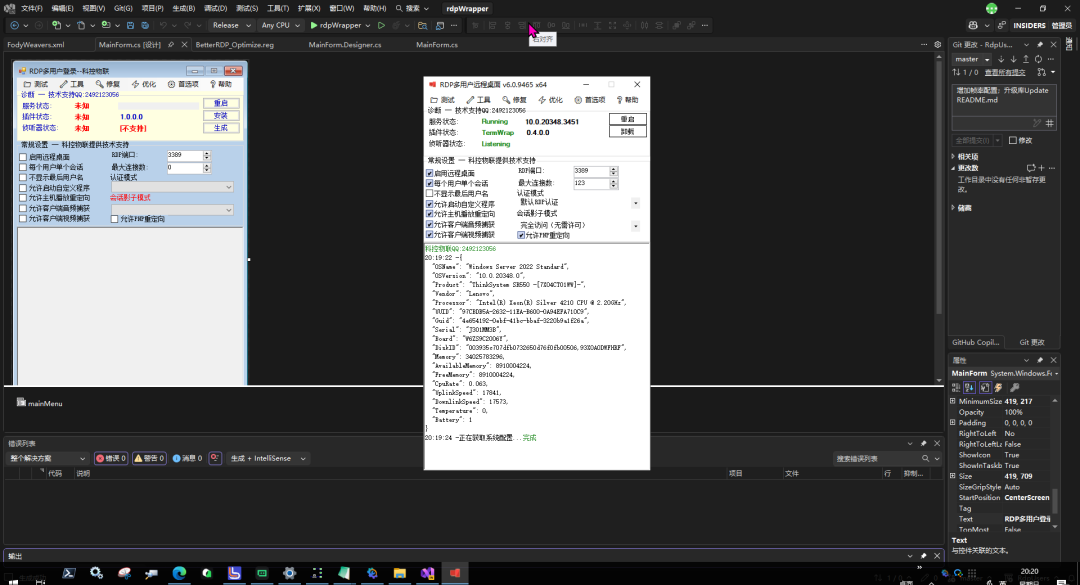Open 默认RDP认证 dropdown in running RDP window

click(635, 203)
